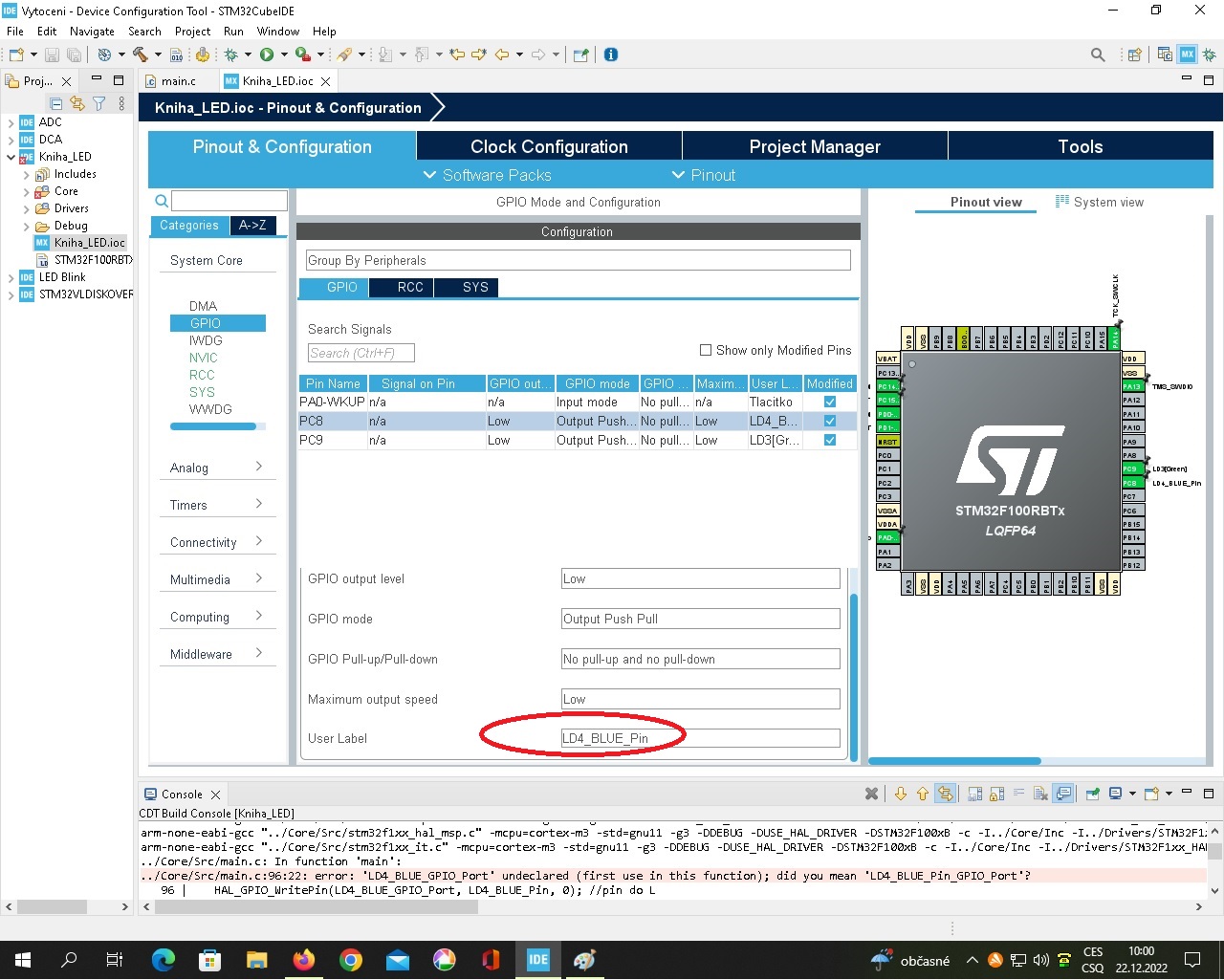Click the toolbar search magnifier icon
The width and height of the screenshot is (1224, 980).
pyautogui.click(x=1098, y=54)
